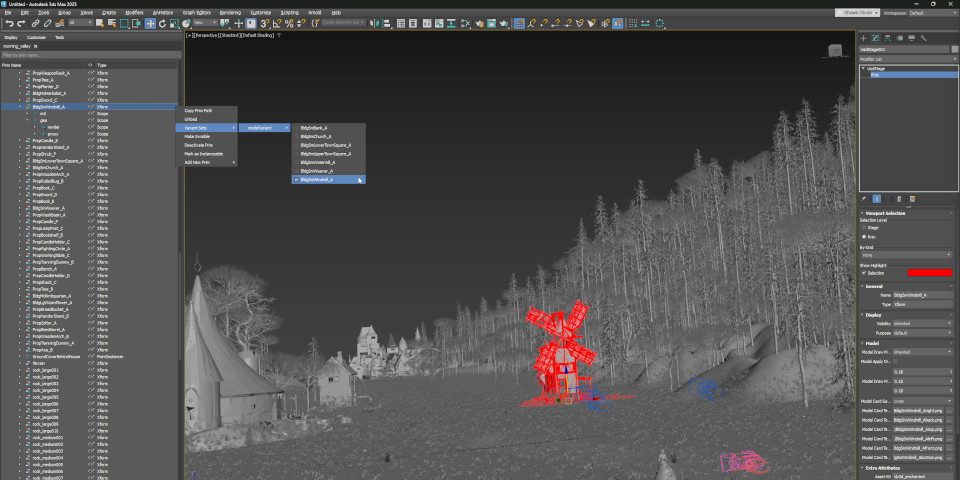Viewport: 960px width, 480px height.
Task: Click the ViewCube in the viewport
Action: [x=835, y=48]
